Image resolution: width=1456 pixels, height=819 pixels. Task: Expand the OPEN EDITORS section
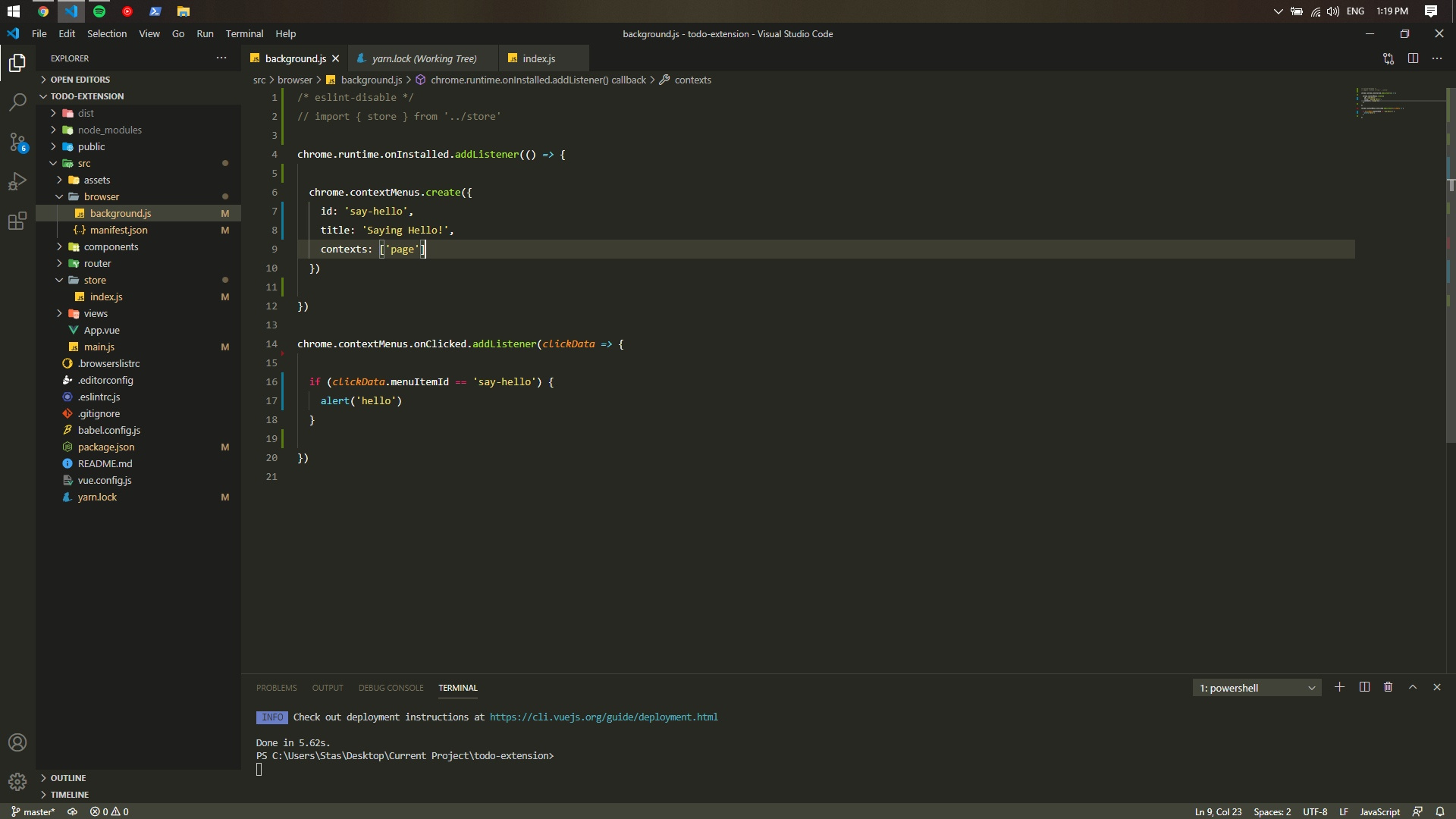(x=139, y=80)
